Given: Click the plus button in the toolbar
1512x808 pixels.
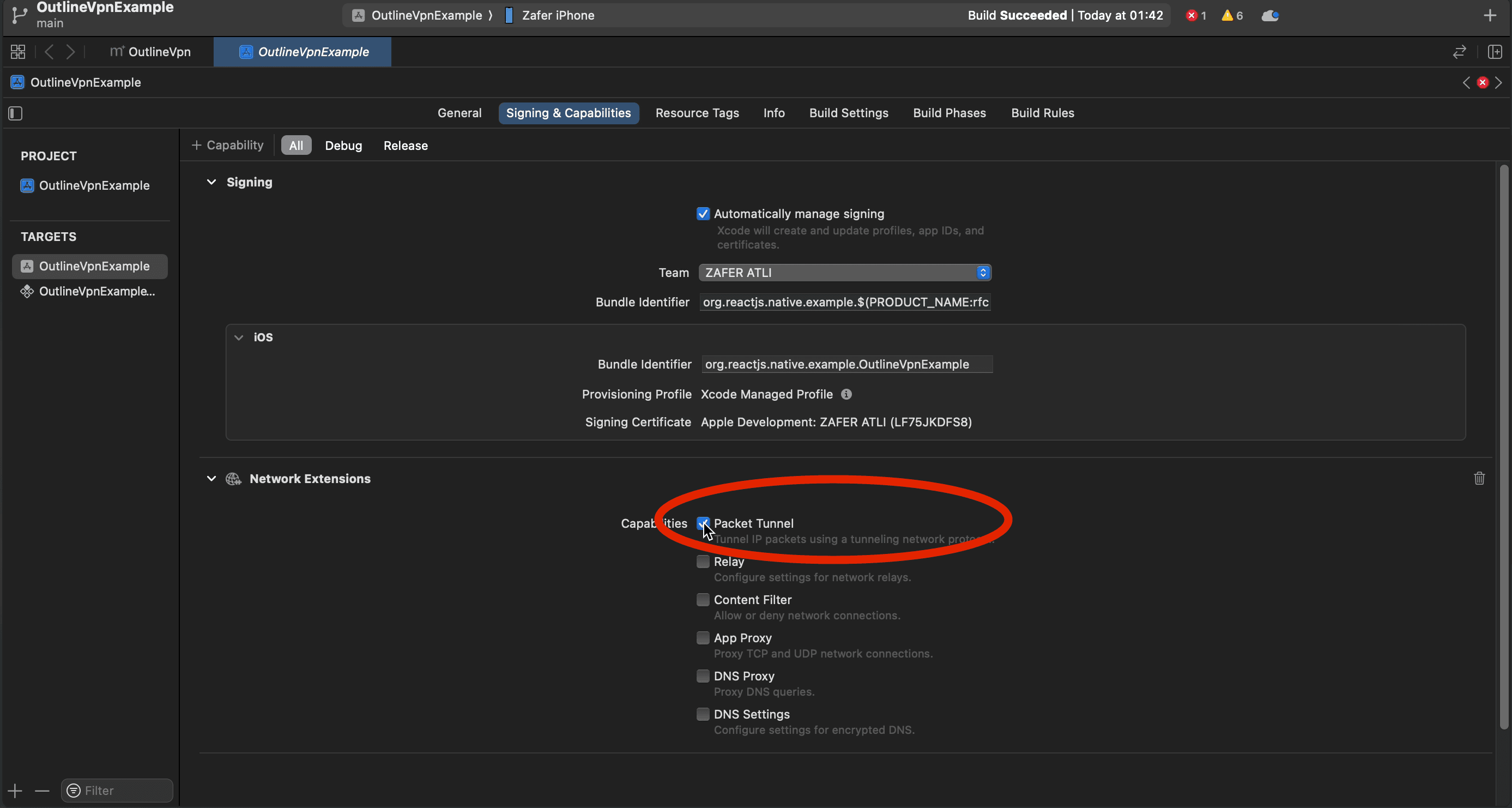Looking at the screenshot, I should [x=1490, y=15].
